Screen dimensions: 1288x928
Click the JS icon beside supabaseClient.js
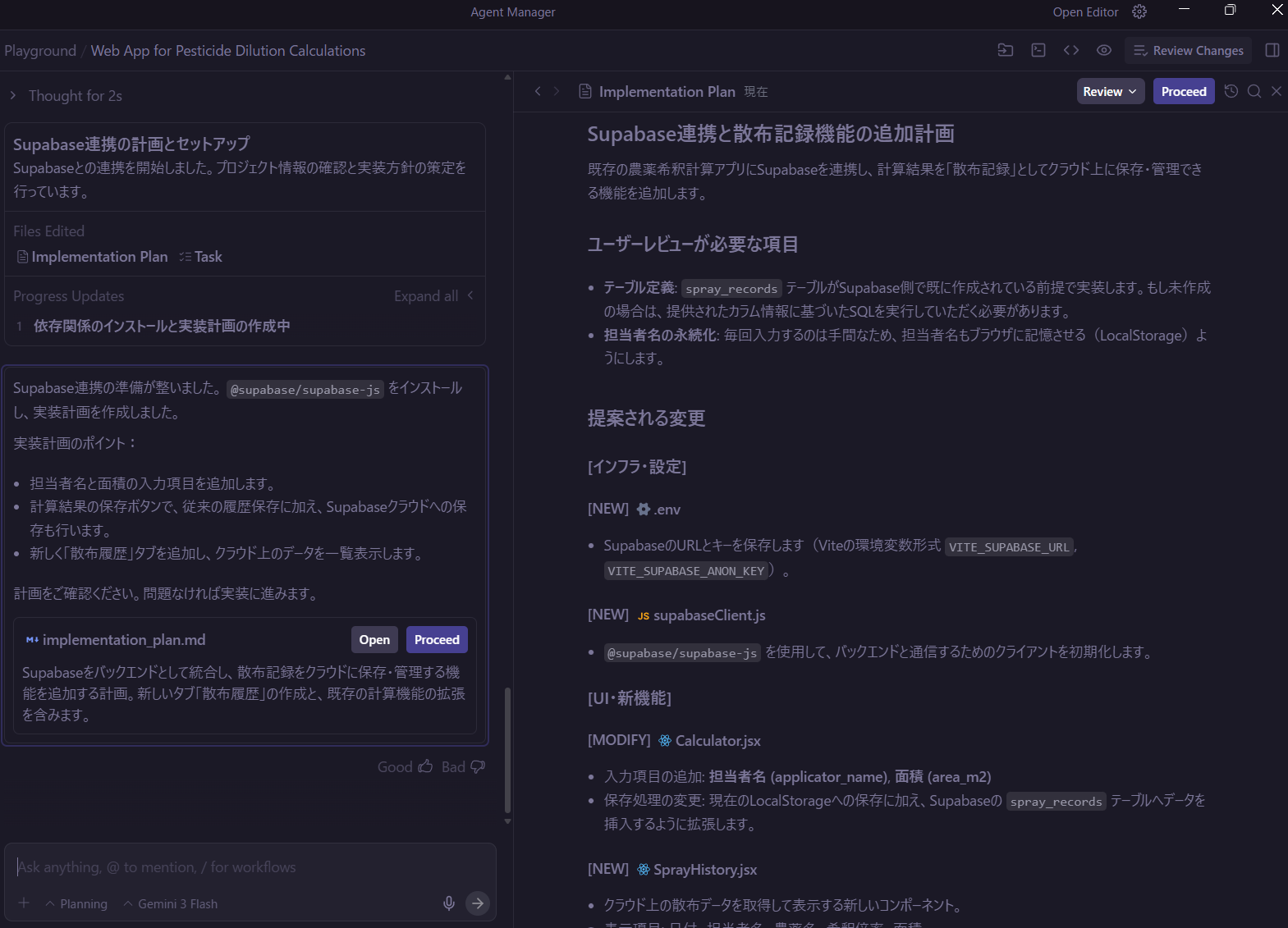point(644,615)
